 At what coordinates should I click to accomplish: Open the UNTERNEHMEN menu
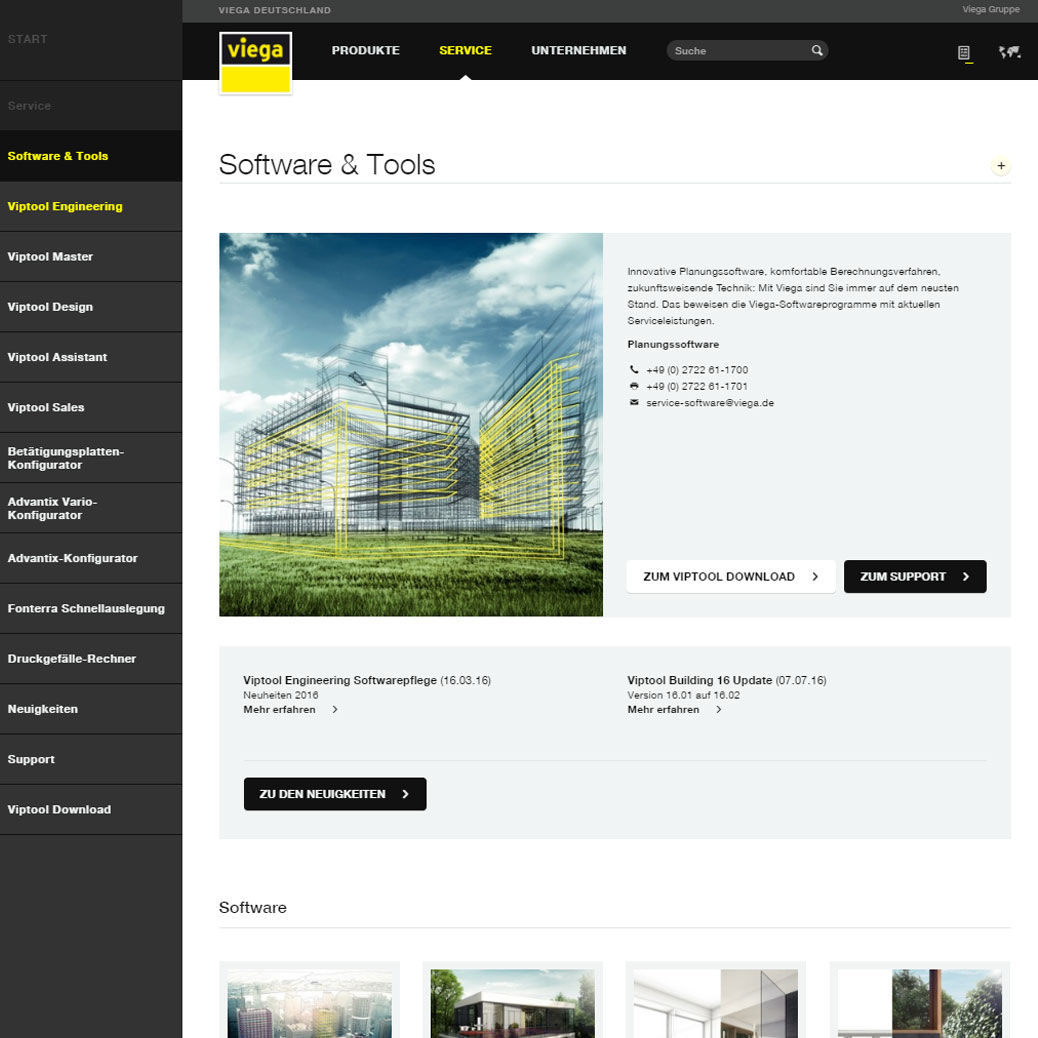click(x=579, y=50)
